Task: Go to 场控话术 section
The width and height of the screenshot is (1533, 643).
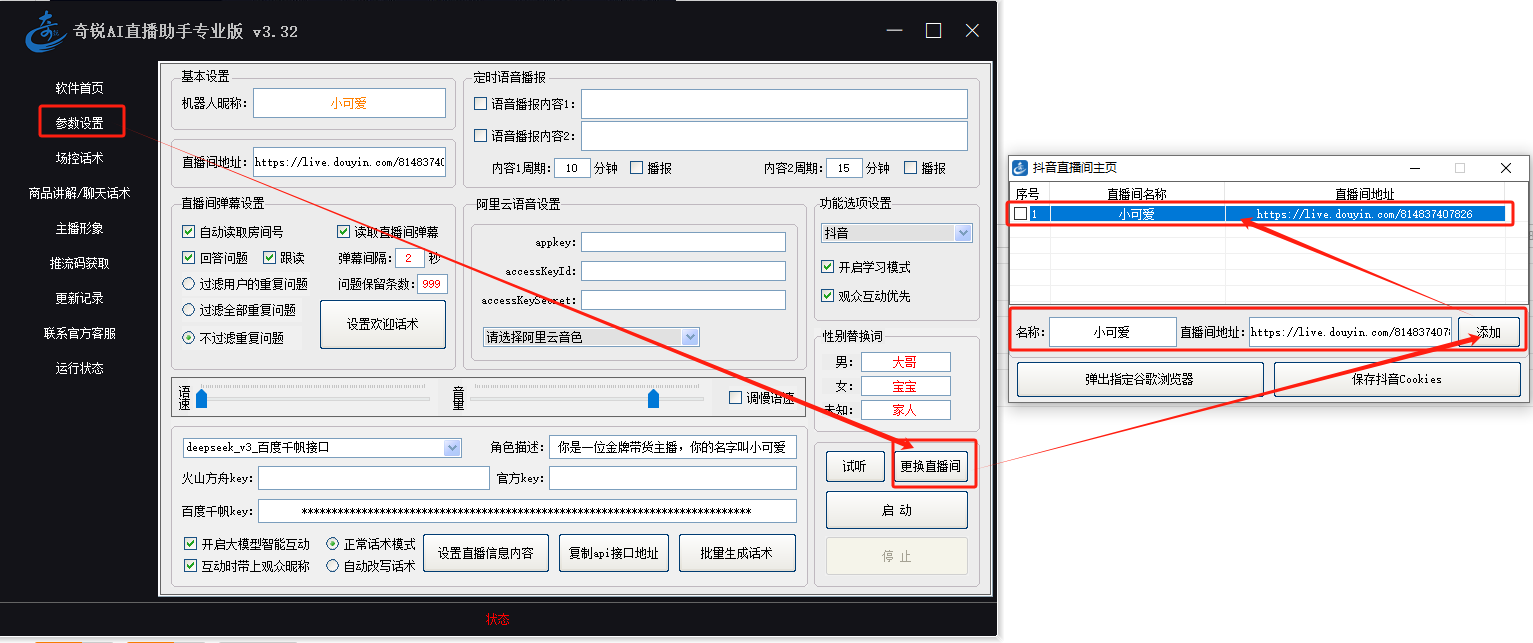Action: [79, 158]
